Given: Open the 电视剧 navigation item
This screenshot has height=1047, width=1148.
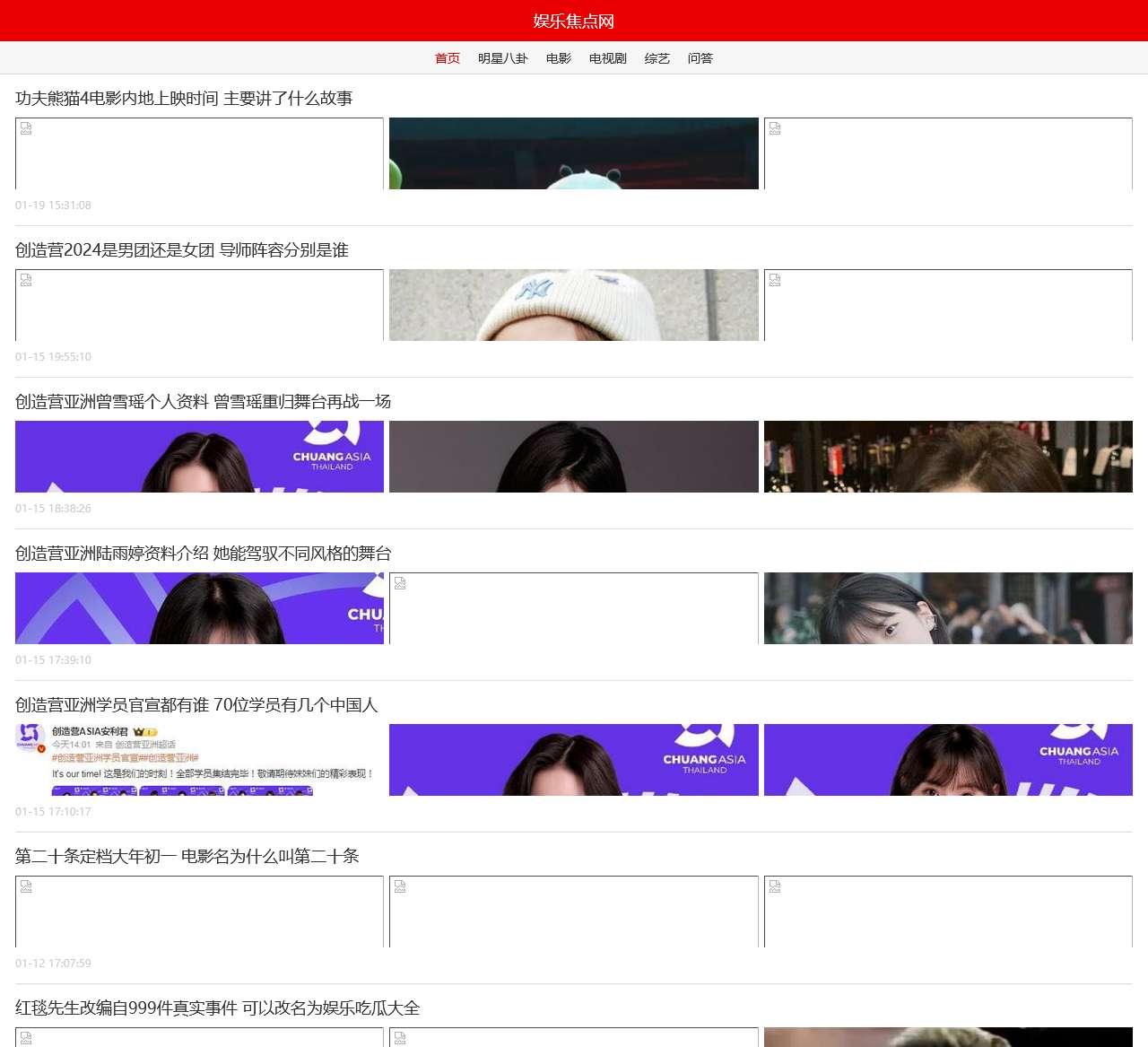Looking at the screenshot, I should pos(607,58).
